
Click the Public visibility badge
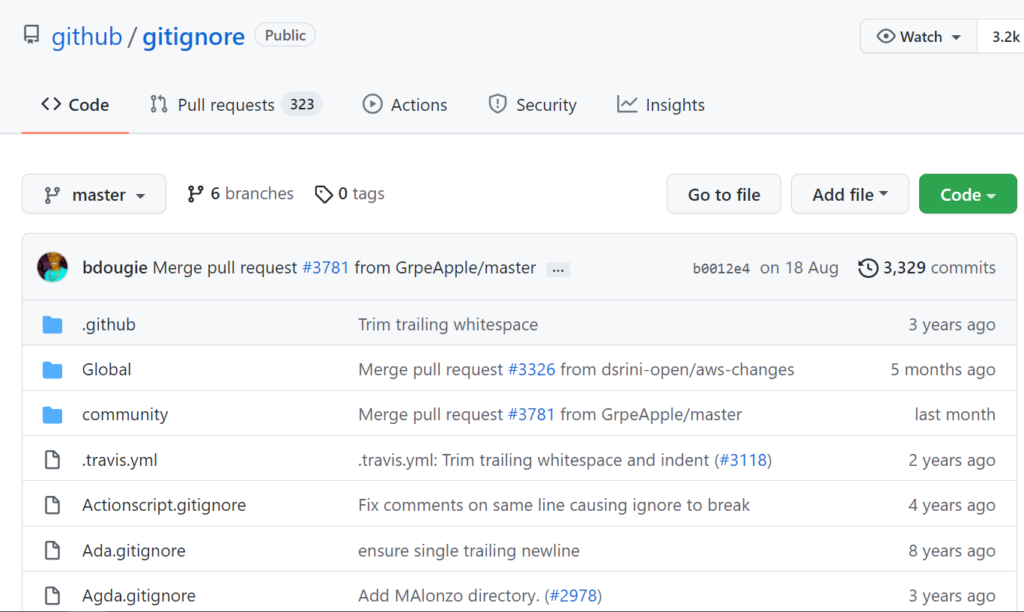pos(285,35)
